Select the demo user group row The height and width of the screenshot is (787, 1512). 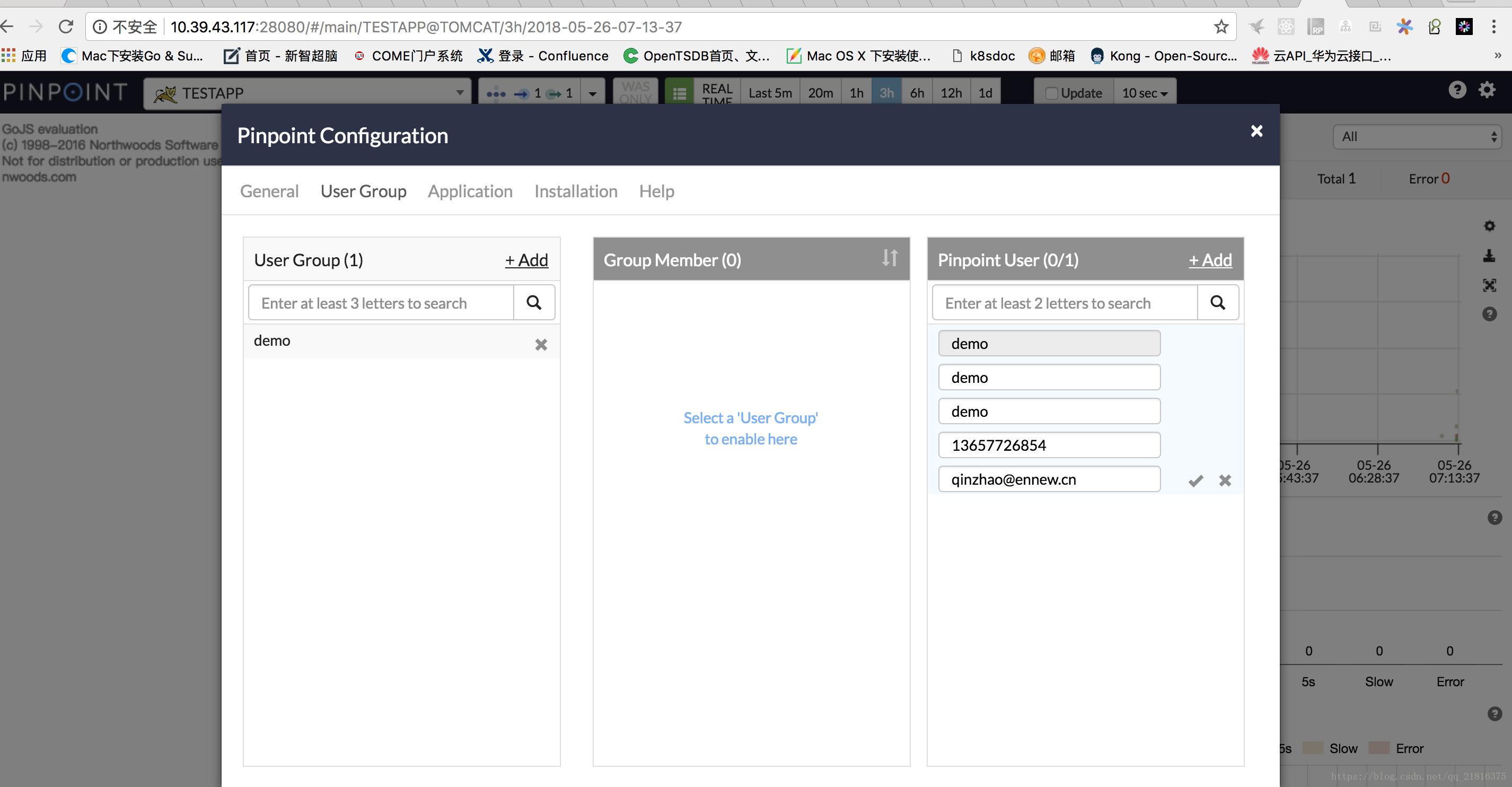[x=401, y=341]
